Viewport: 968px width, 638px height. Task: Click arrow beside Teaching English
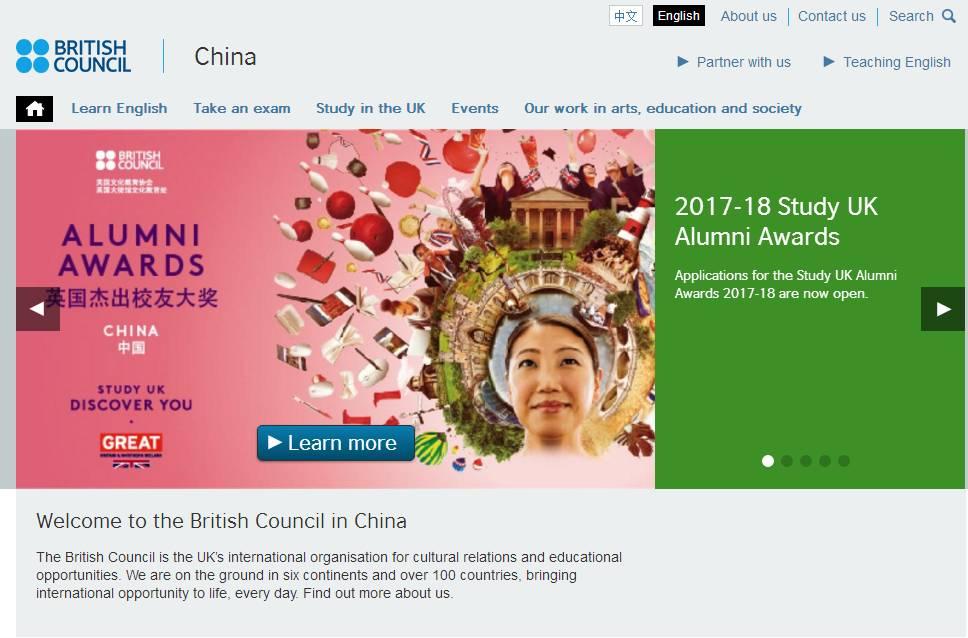point(829,62)
